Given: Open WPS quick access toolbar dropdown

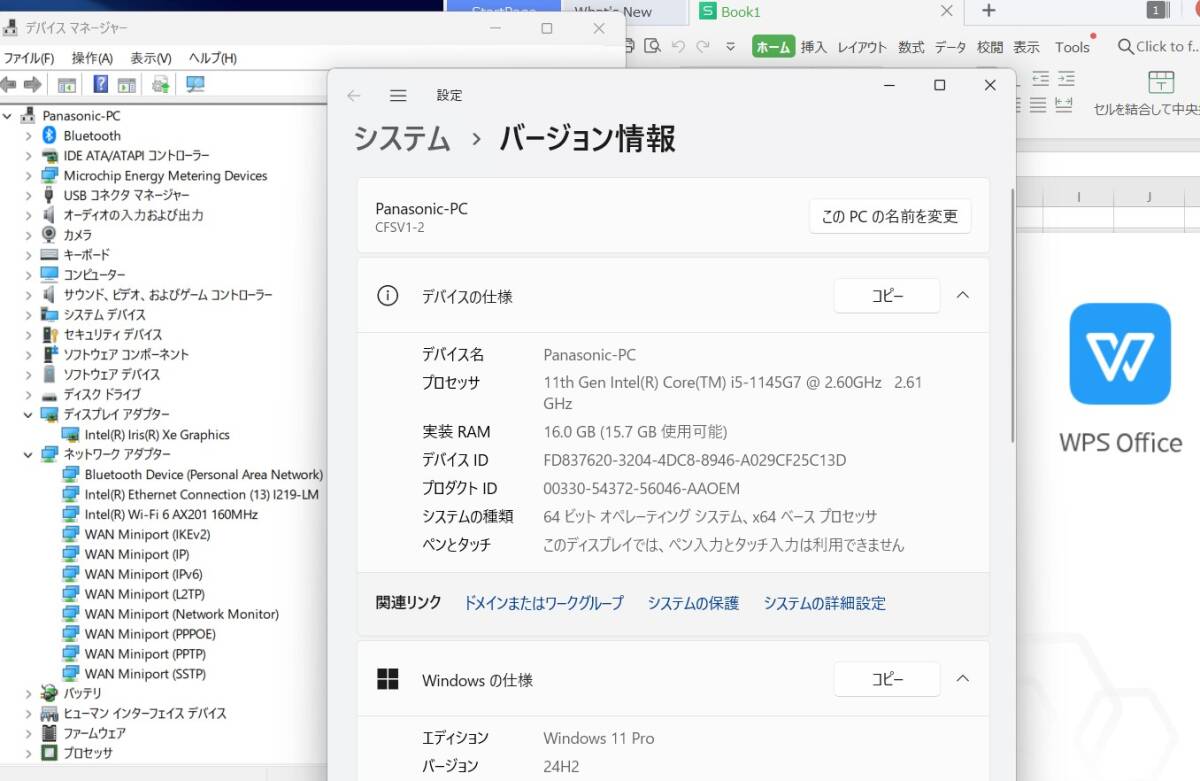Looking at the screenshot, I should [730, 47].
